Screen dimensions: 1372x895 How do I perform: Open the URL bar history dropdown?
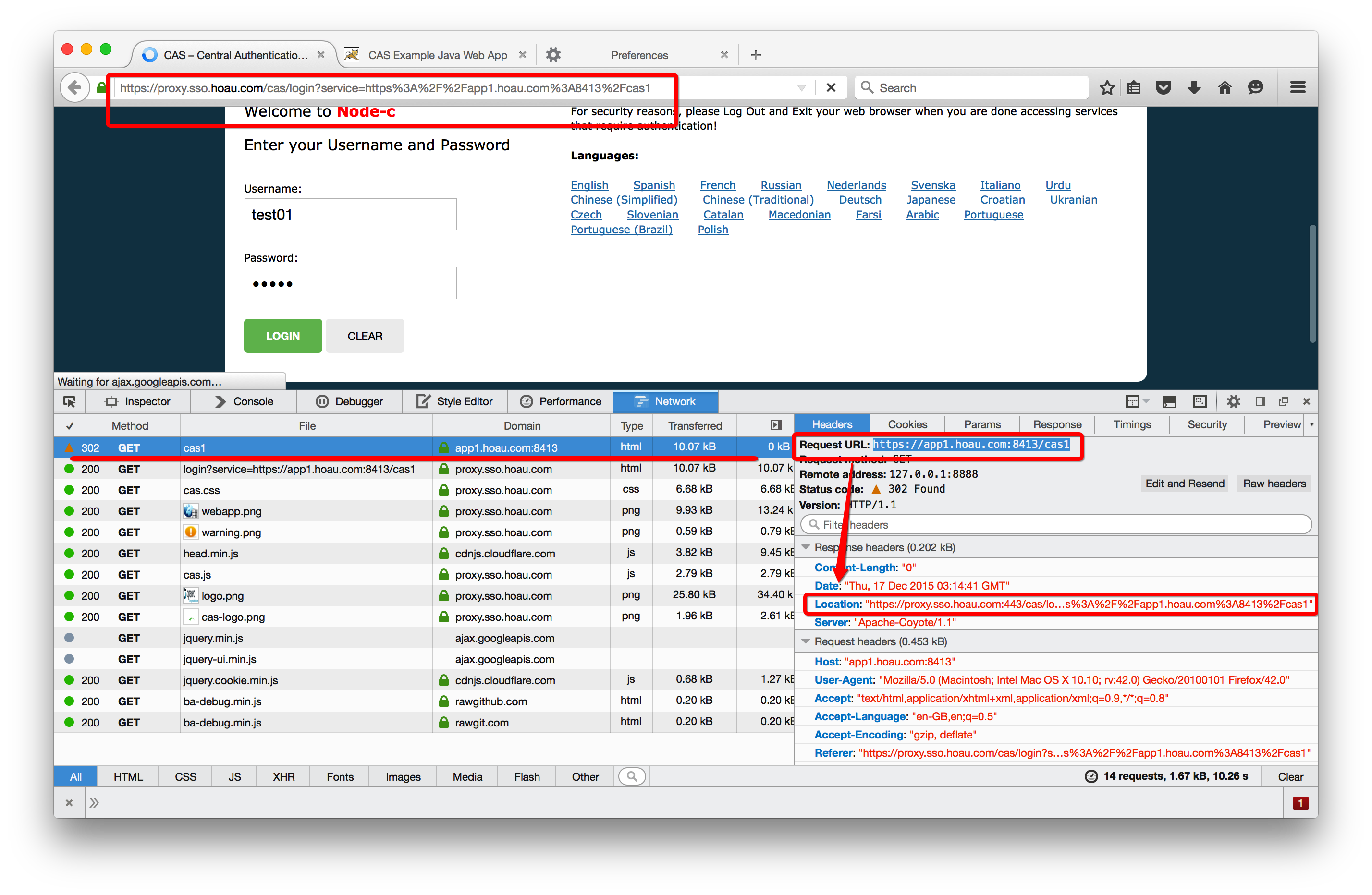coord(801,87)
